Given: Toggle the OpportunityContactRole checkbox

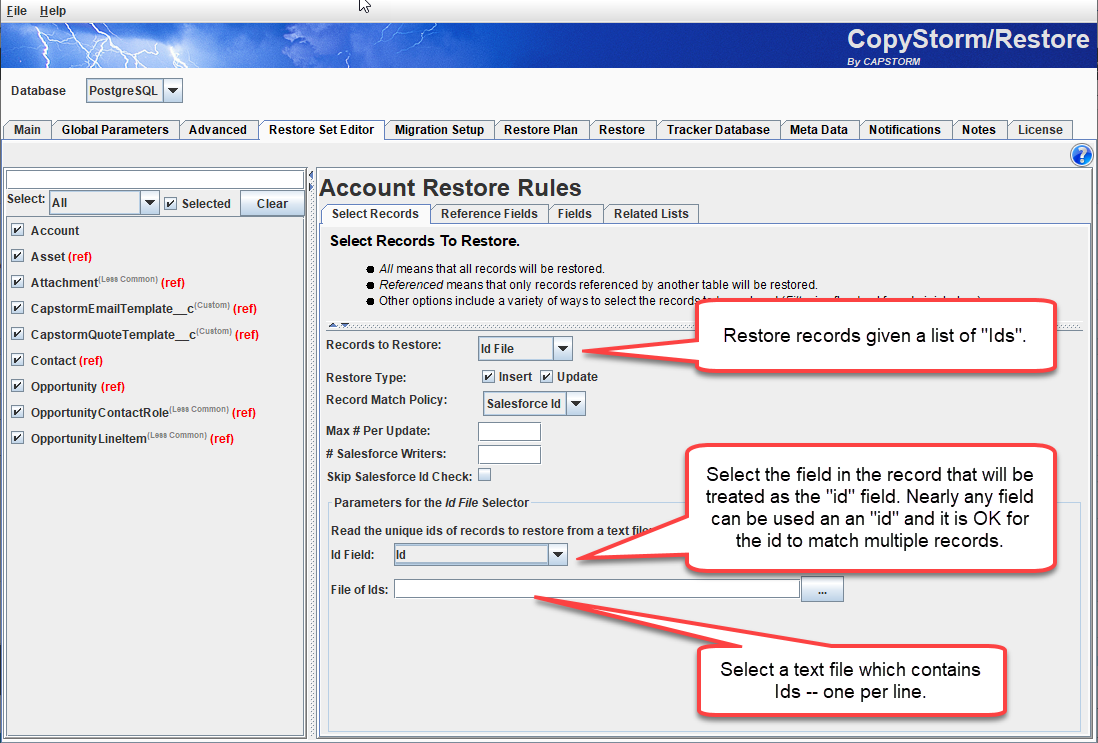Looking at the screenshot, I should (x=18, y=412).
